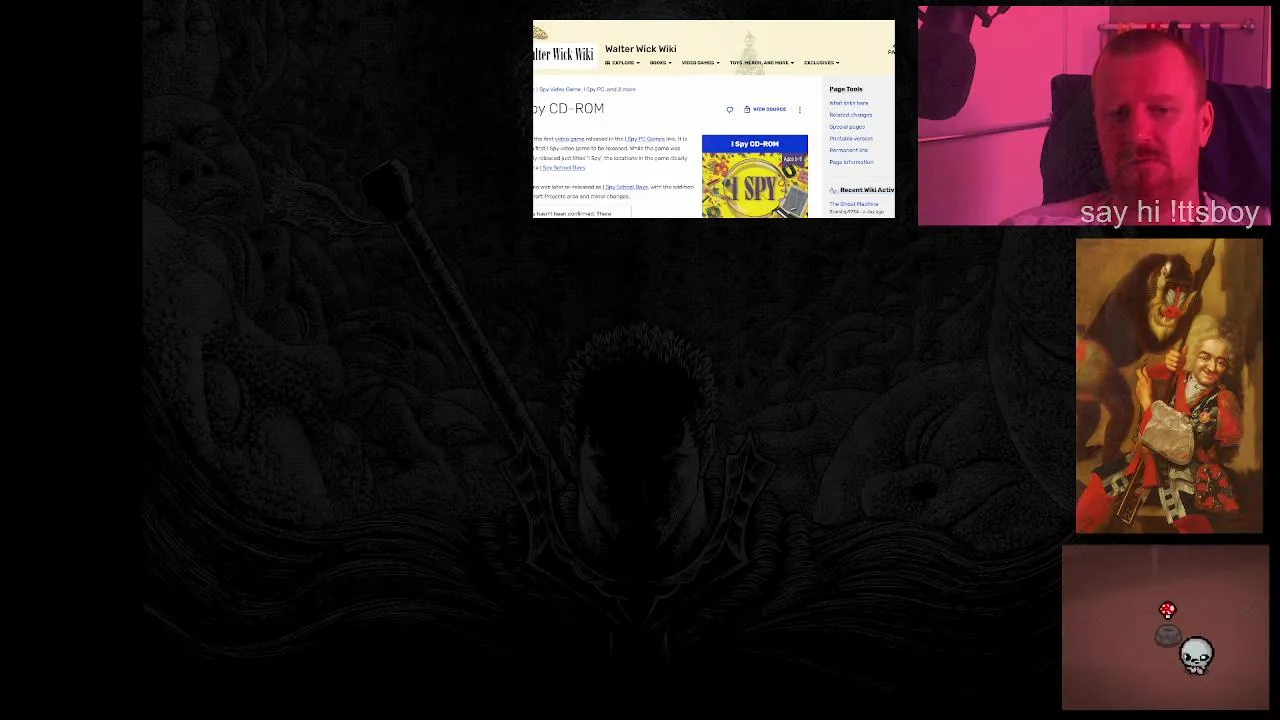Click the Recent Wiki Activity heading icon

(x=833, y=190)
